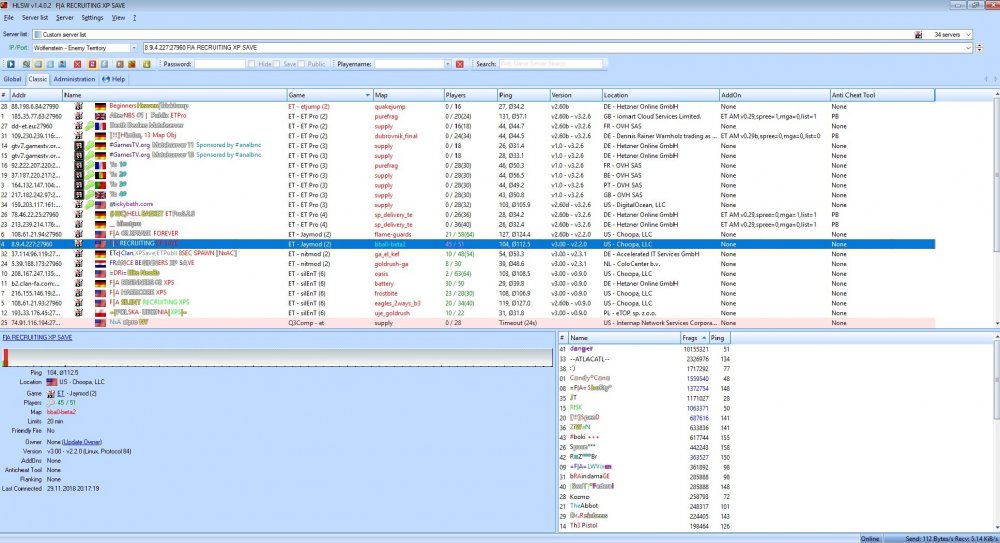The image size is (1000, 543).
Task: Click the blue play Connect toolbar icon
Action: click(x=11, y=64)
